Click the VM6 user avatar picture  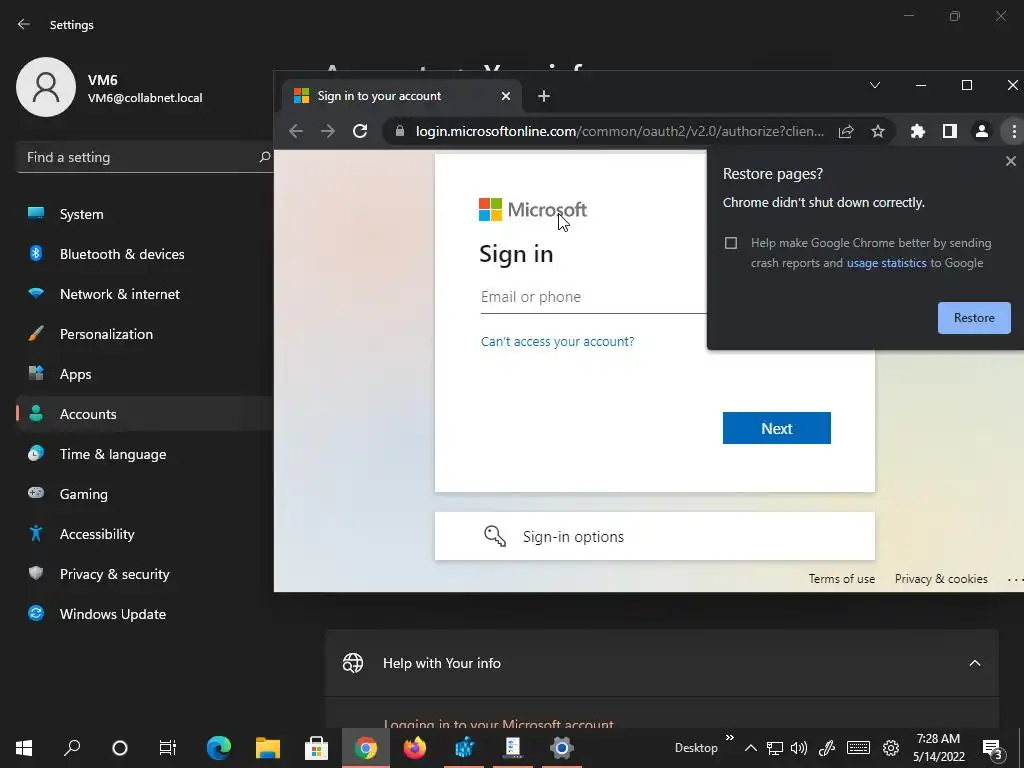pos(46,87)
